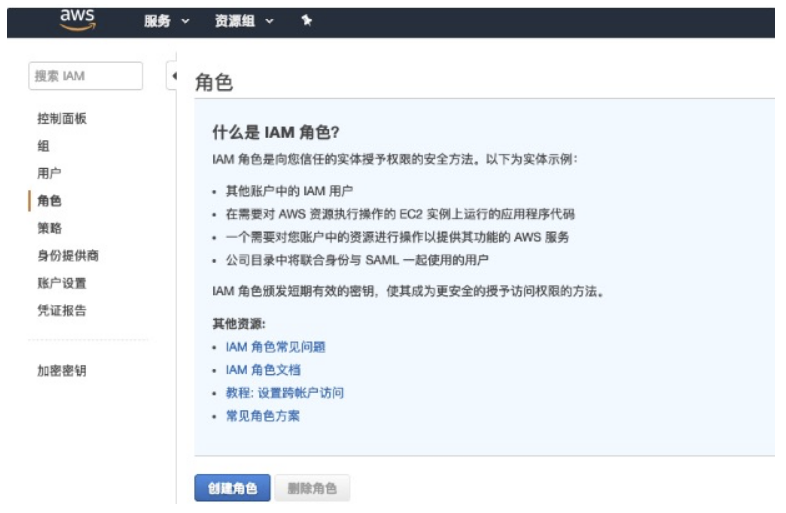Click the 删除角色 button

(312, 488)
